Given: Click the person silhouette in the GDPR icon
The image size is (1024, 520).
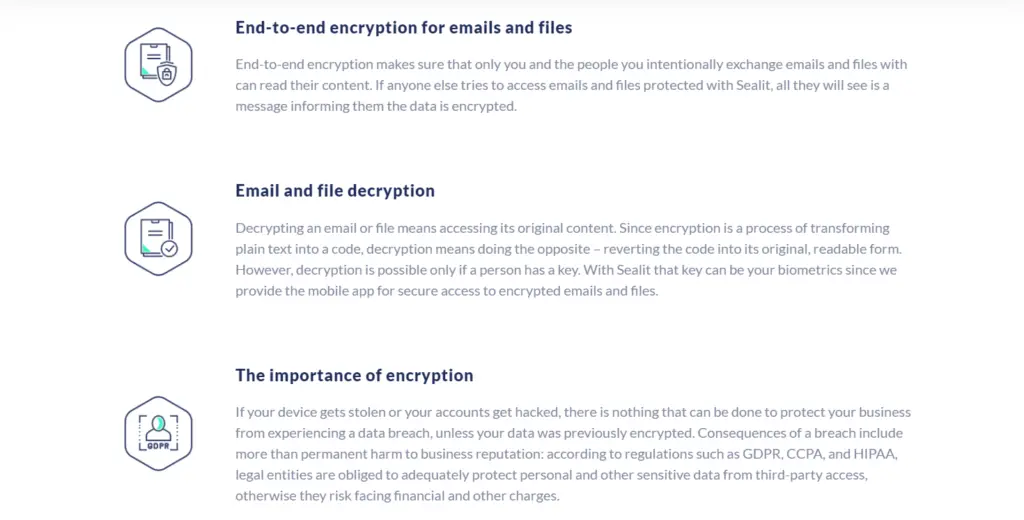Looking at the screenshot, I should click(158, 426).
